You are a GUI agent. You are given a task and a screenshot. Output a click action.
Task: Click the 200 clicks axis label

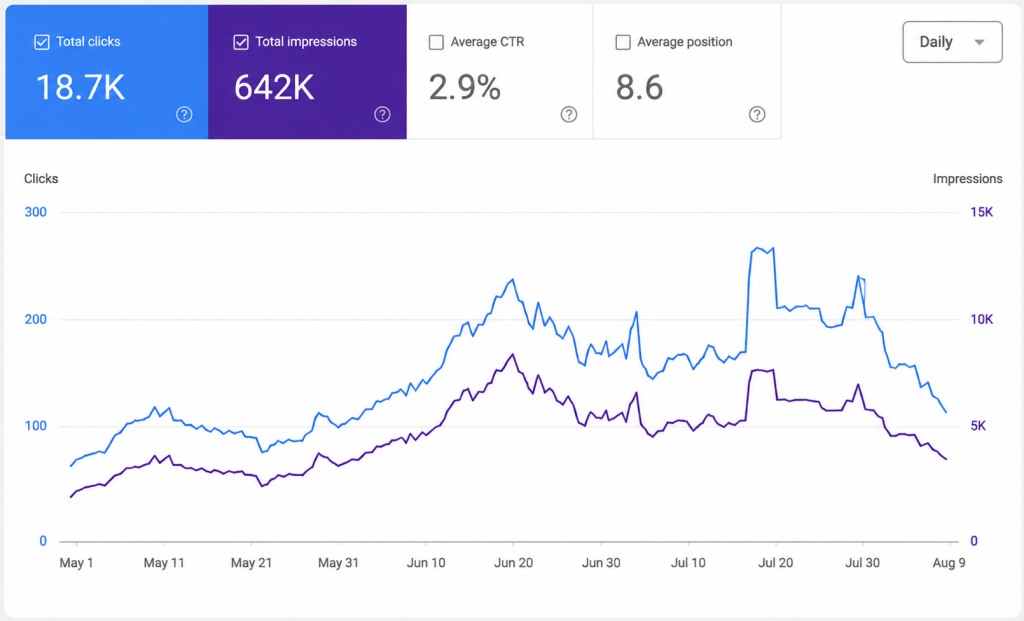[35, 319]
